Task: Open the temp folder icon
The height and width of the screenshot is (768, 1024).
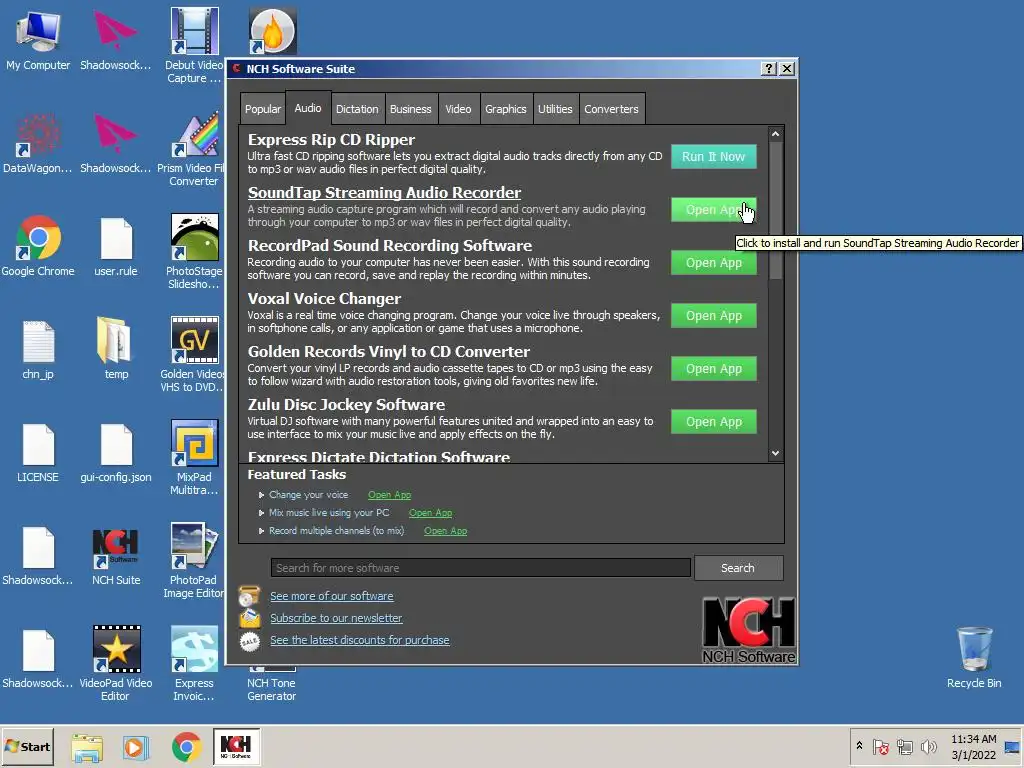Action: 116,349
